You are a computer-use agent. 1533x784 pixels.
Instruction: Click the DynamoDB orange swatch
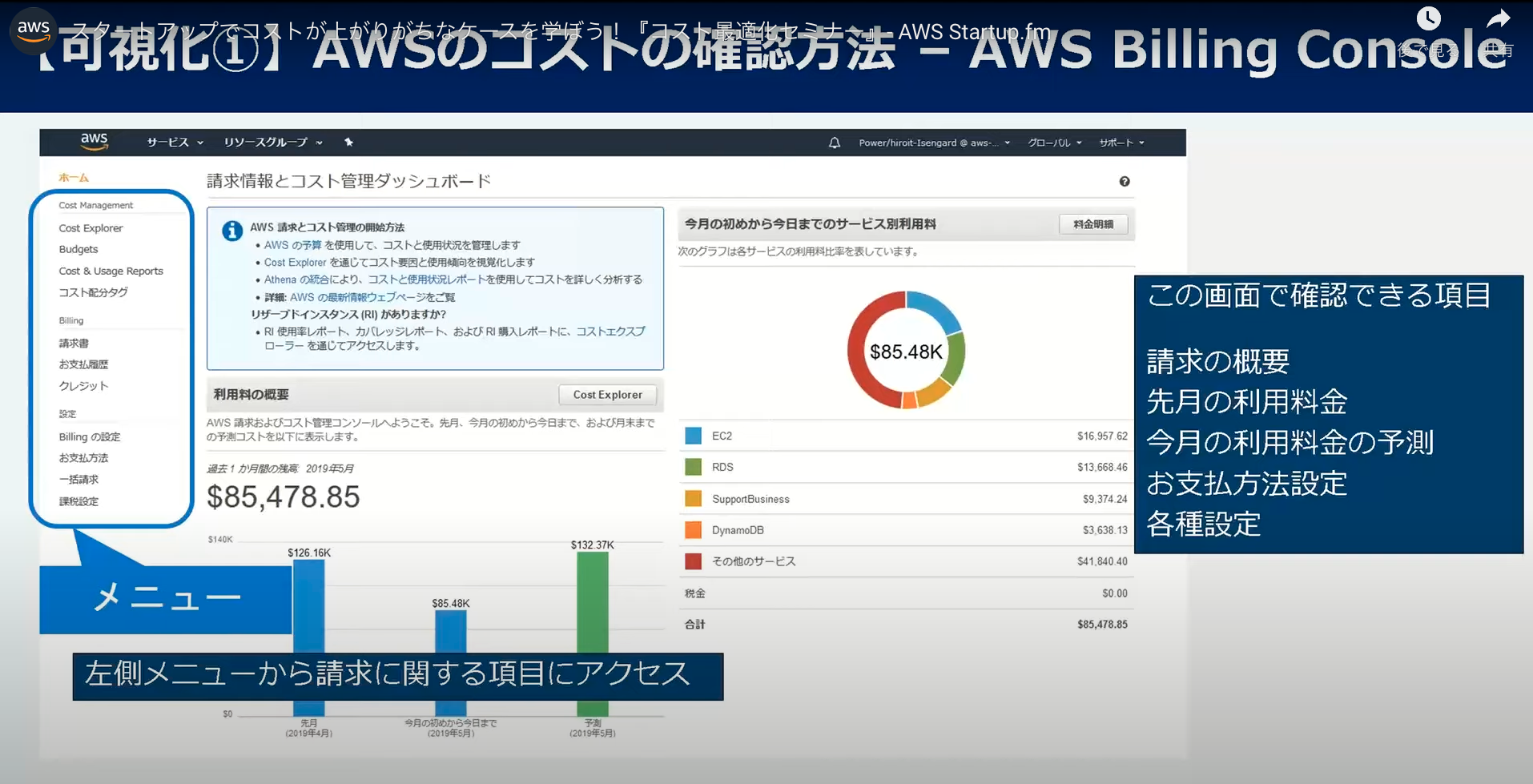pos(694,530)
